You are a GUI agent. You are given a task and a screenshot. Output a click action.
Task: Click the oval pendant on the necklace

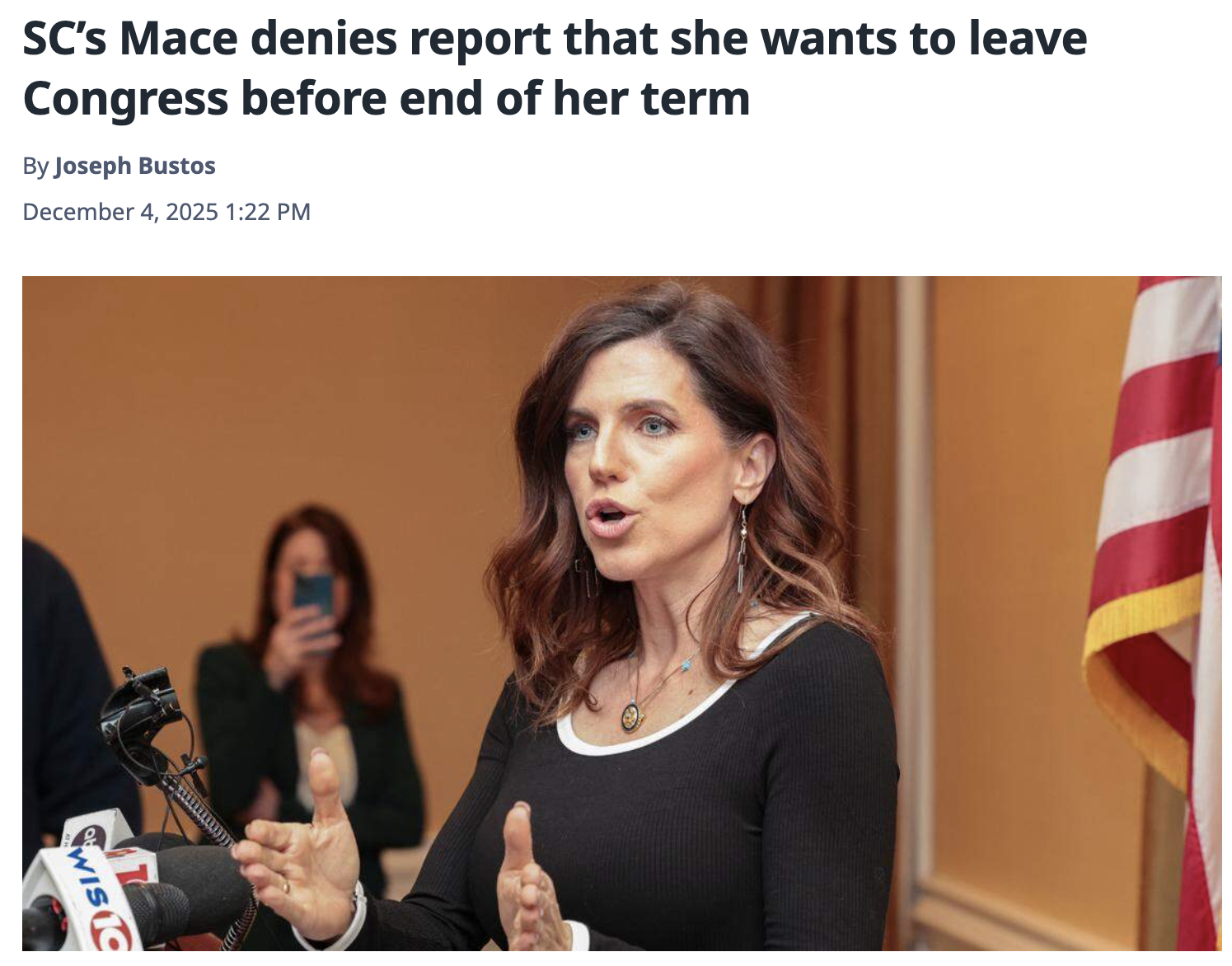coord(630,717)
